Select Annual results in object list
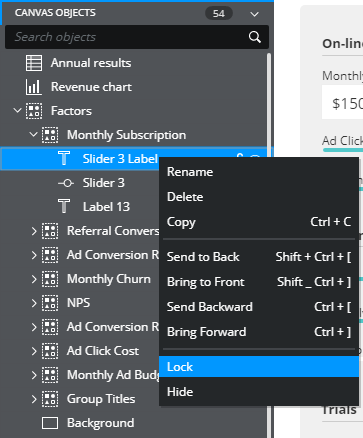 91,63
